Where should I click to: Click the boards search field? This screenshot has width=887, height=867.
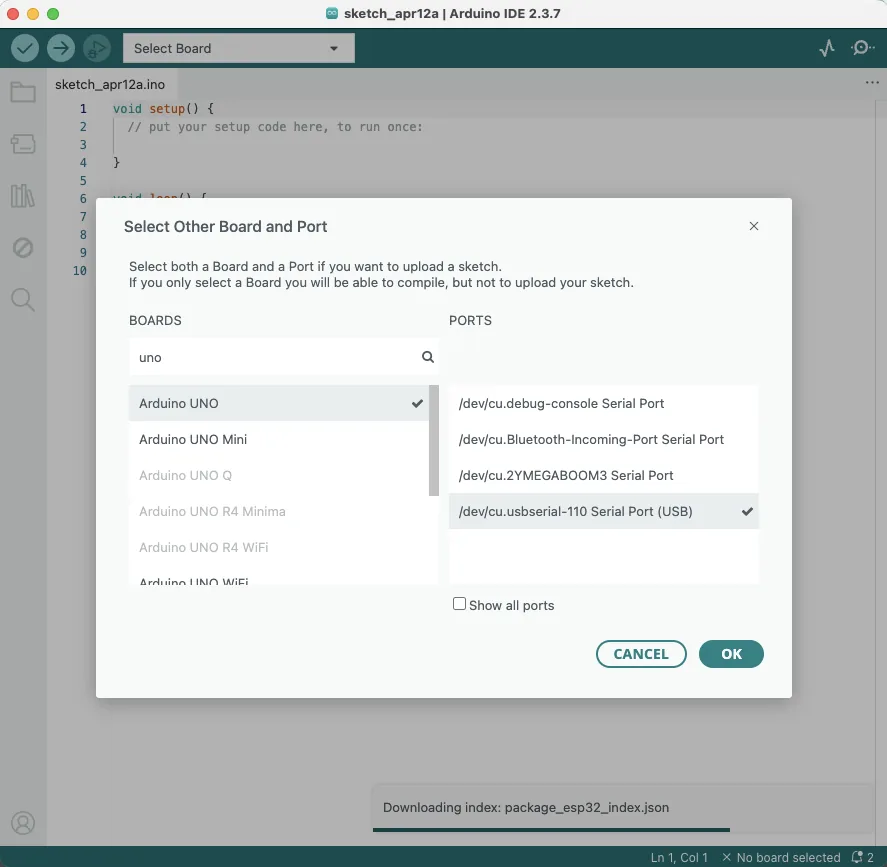click(x=283, y=357)
